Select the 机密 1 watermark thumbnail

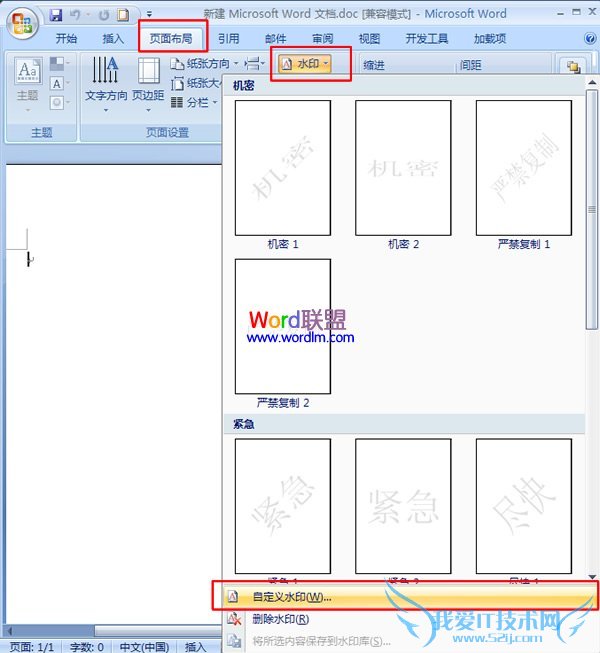point(283,167)
